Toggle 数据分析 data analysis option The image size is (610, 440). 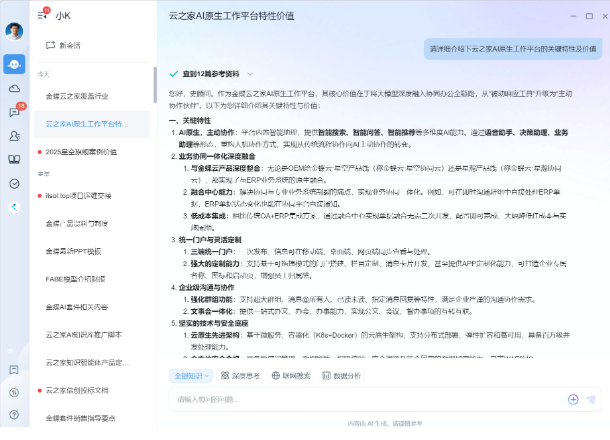click(x=342, y=376)
